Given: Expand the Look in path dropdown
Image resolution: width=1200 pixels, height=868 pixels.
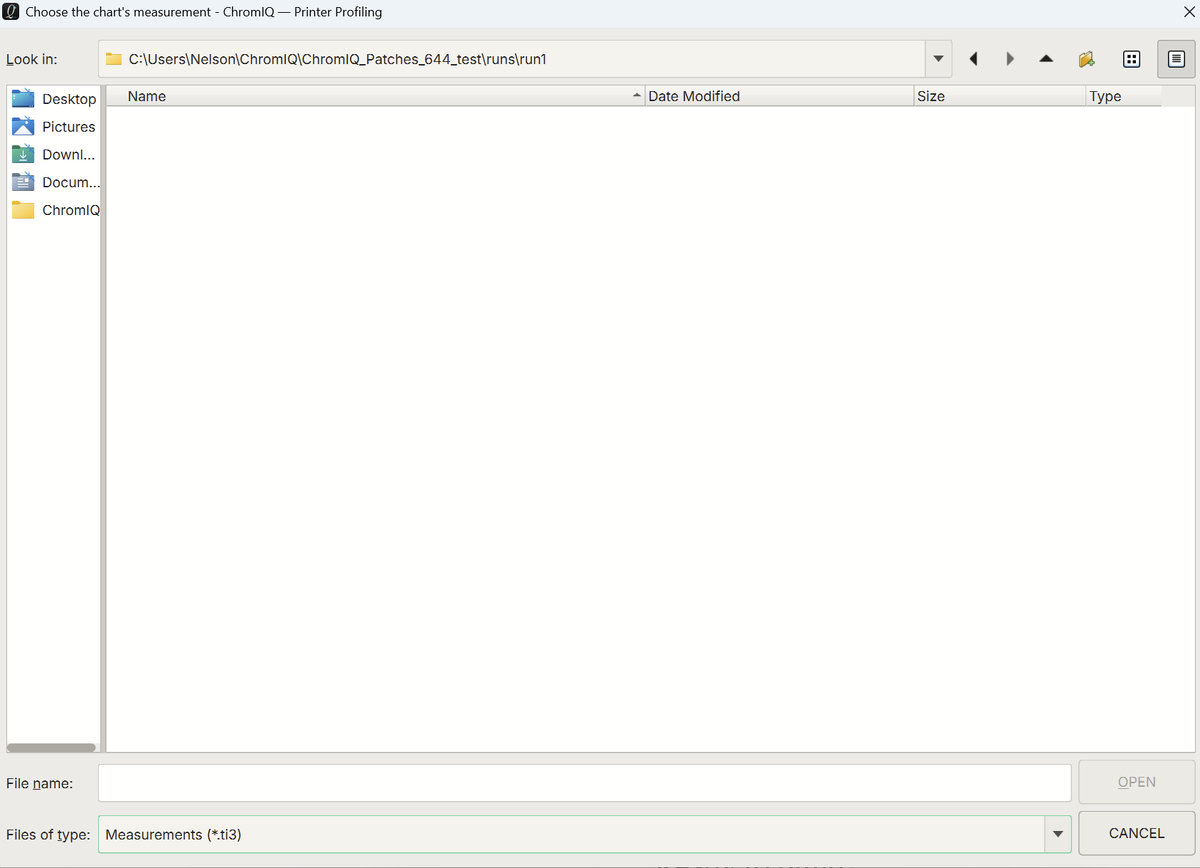Looking at the screenshot, I should [937, 59].
